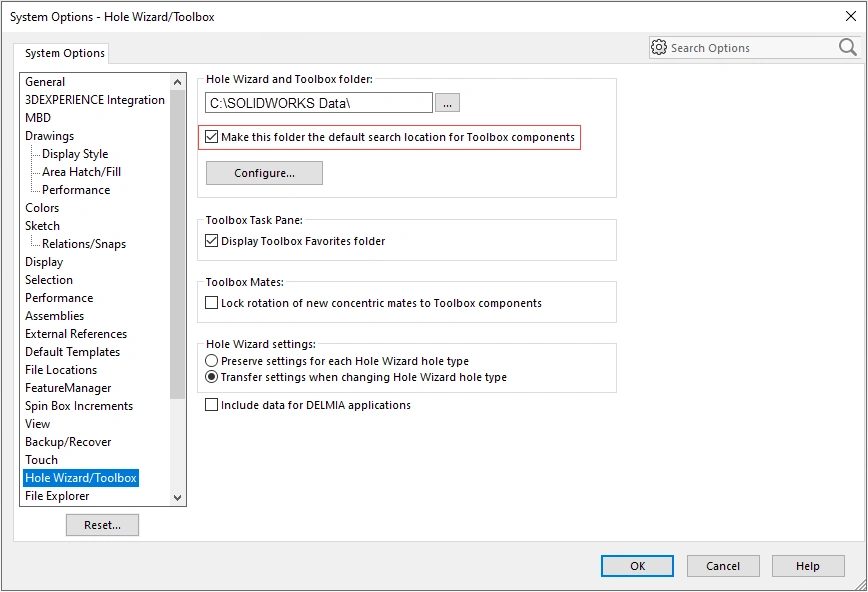Close the System Options dialog
Screen dimensions: 868x592
pyautogui.click(x=850, y=16)
